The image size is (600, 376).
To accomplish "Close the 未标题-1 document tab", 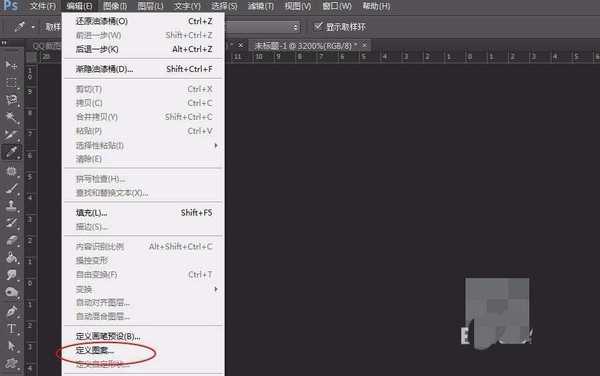I will (365, 45).
